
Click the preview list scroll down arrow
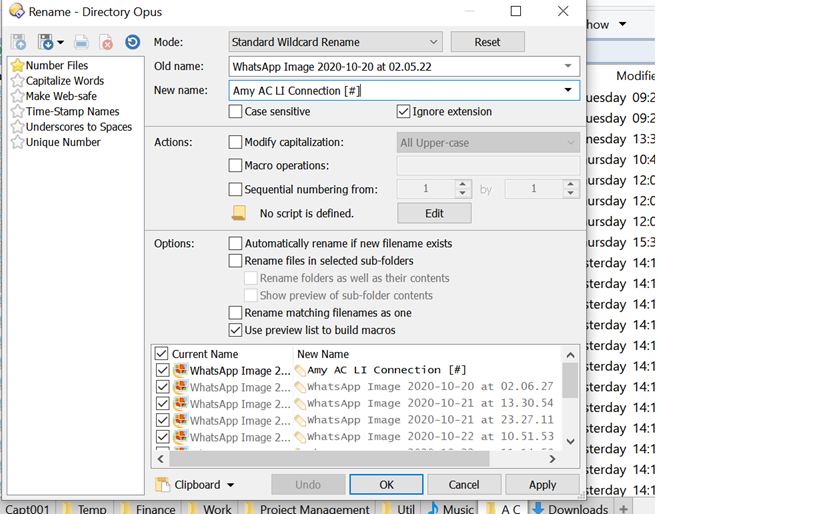click(570, 441)
